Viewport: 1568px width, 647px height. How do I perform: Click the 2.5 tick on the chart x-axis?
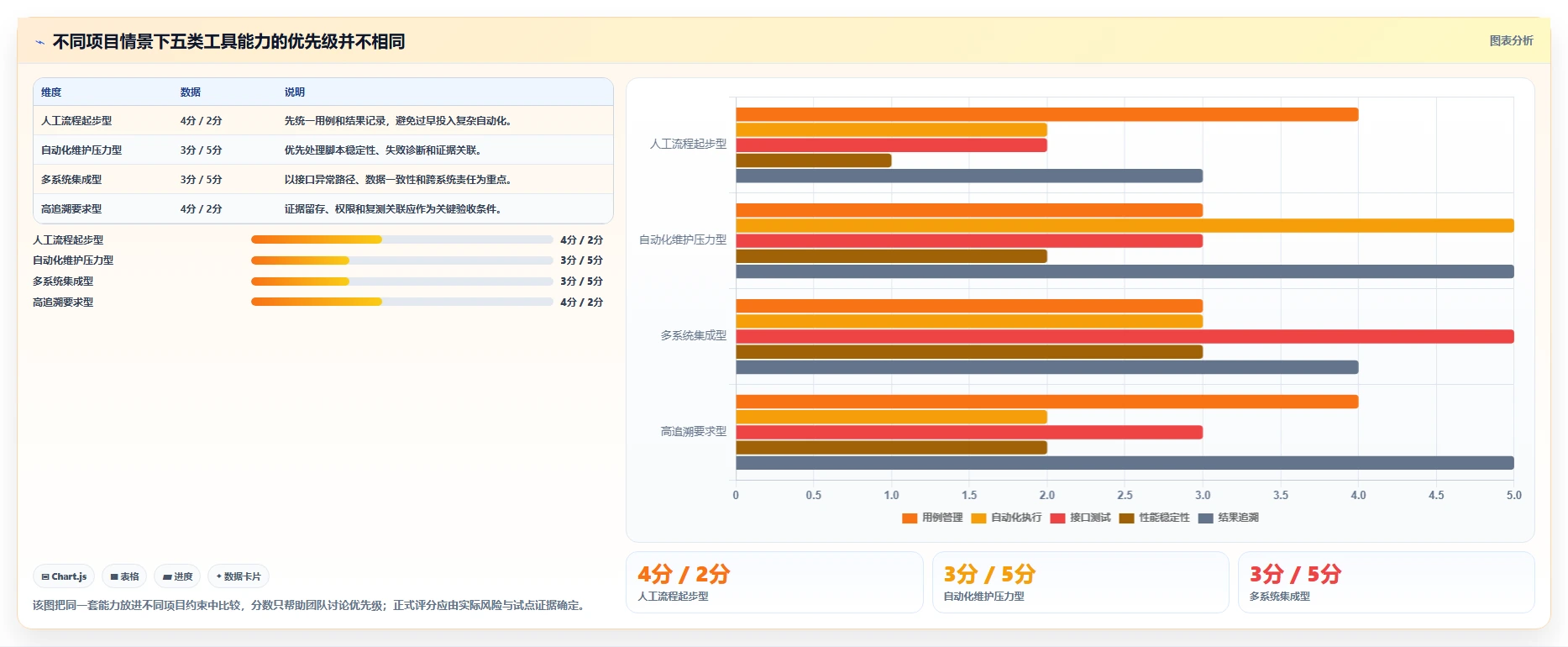coord(1125,496)
